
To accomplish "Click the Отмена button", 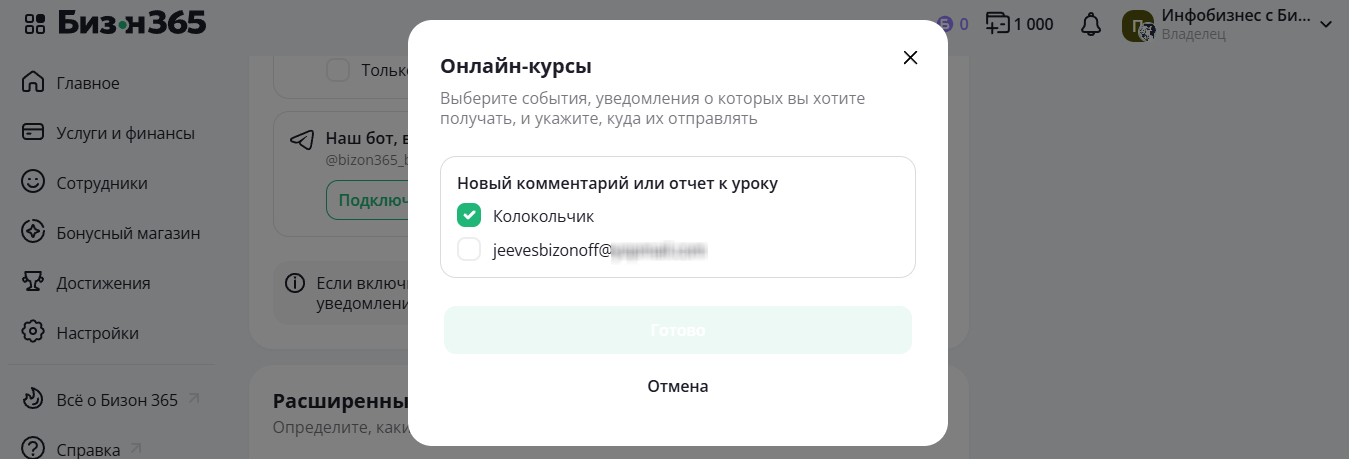I will pyautogui.click(x=677, y=386).
